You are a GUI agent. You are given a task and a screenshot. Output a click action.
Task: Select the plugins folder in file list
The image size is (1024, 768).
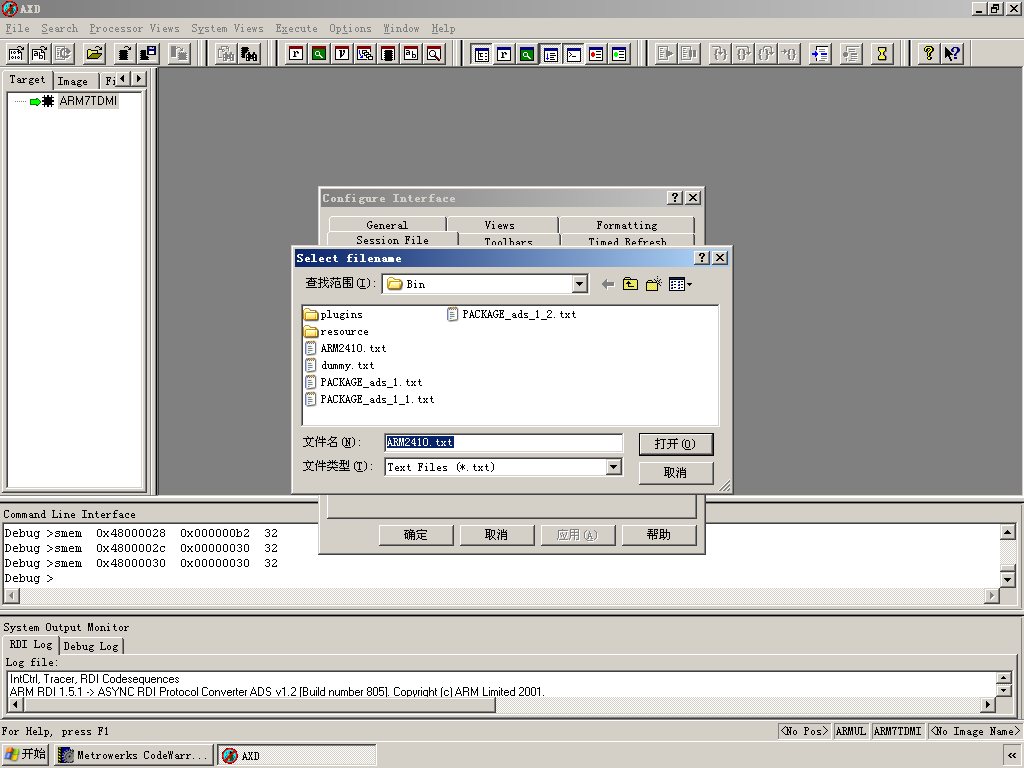(334, 315)
